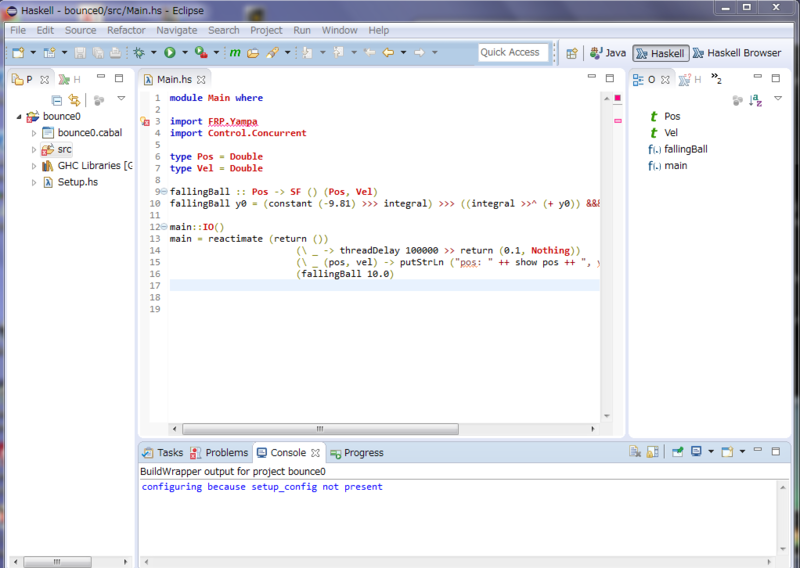Switch to the Progress tab
800x568 pixels.
[357, 453]
